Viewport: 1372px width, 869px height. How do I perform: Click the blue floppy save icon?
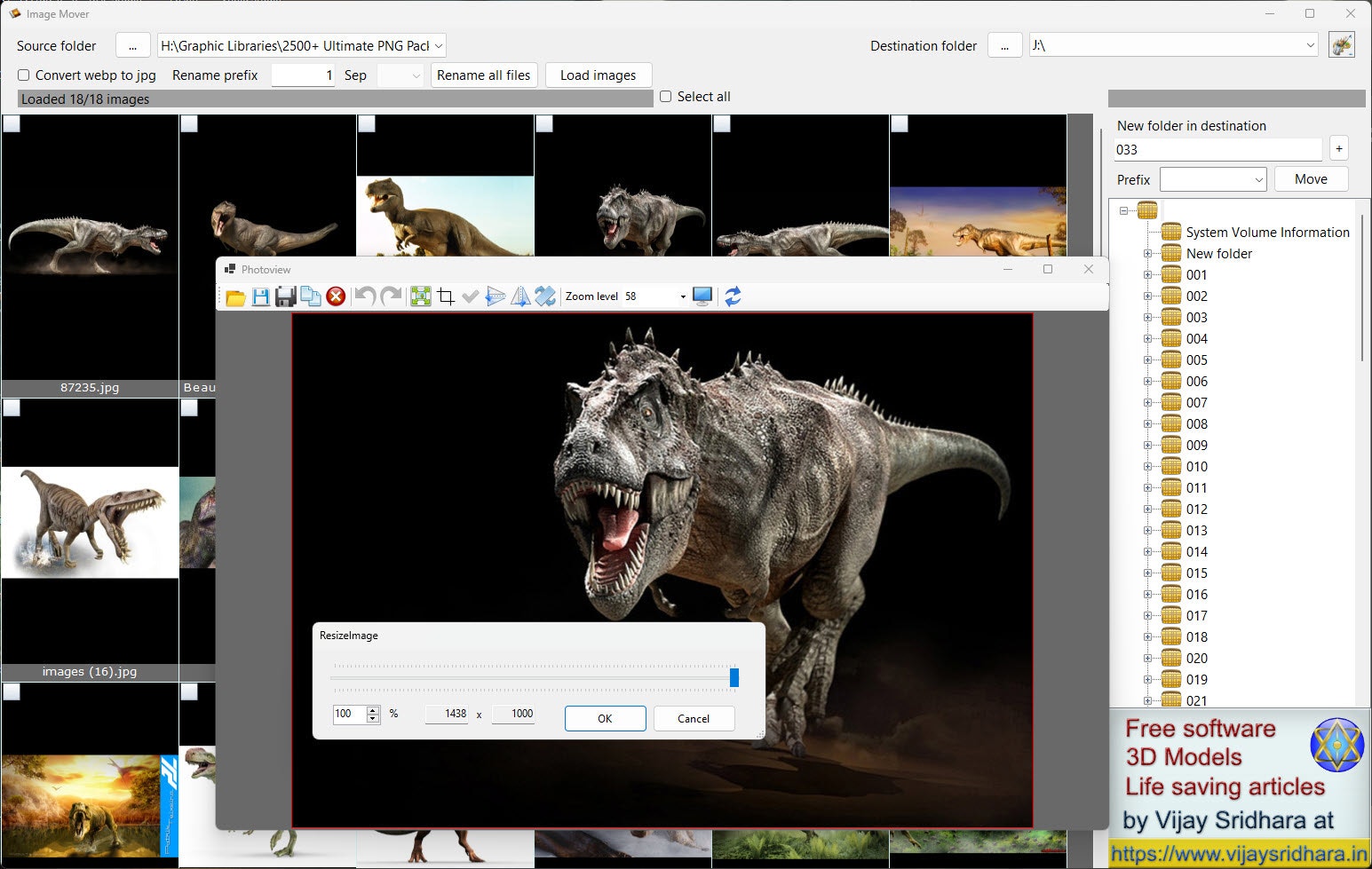coord(260,296)
